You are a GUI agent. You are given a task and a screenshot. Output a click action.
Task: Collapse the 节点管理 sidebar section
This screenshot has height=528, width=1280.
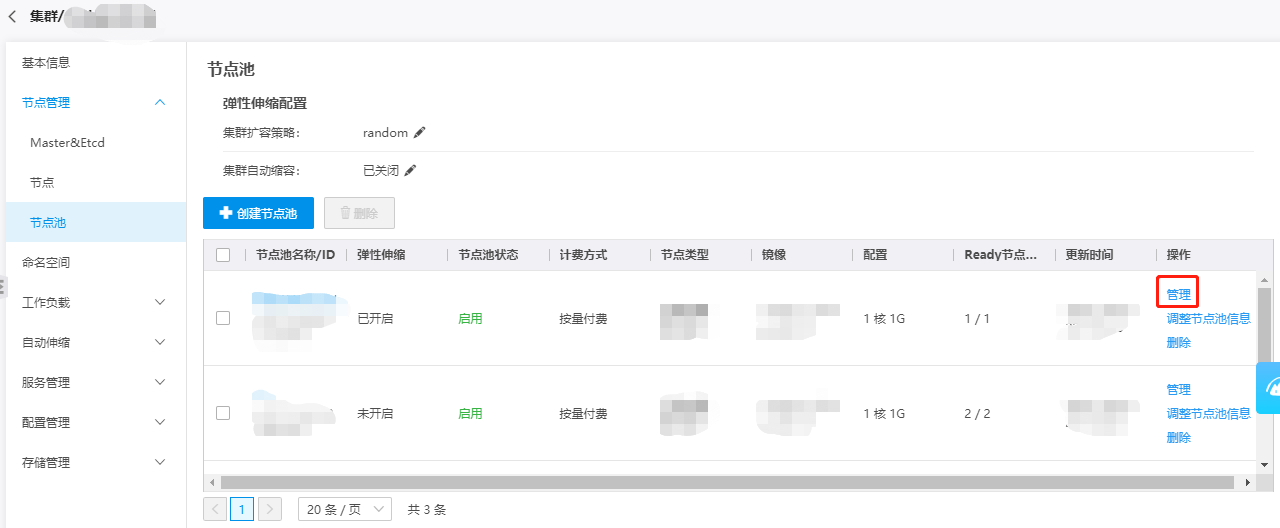coord(160,102)
